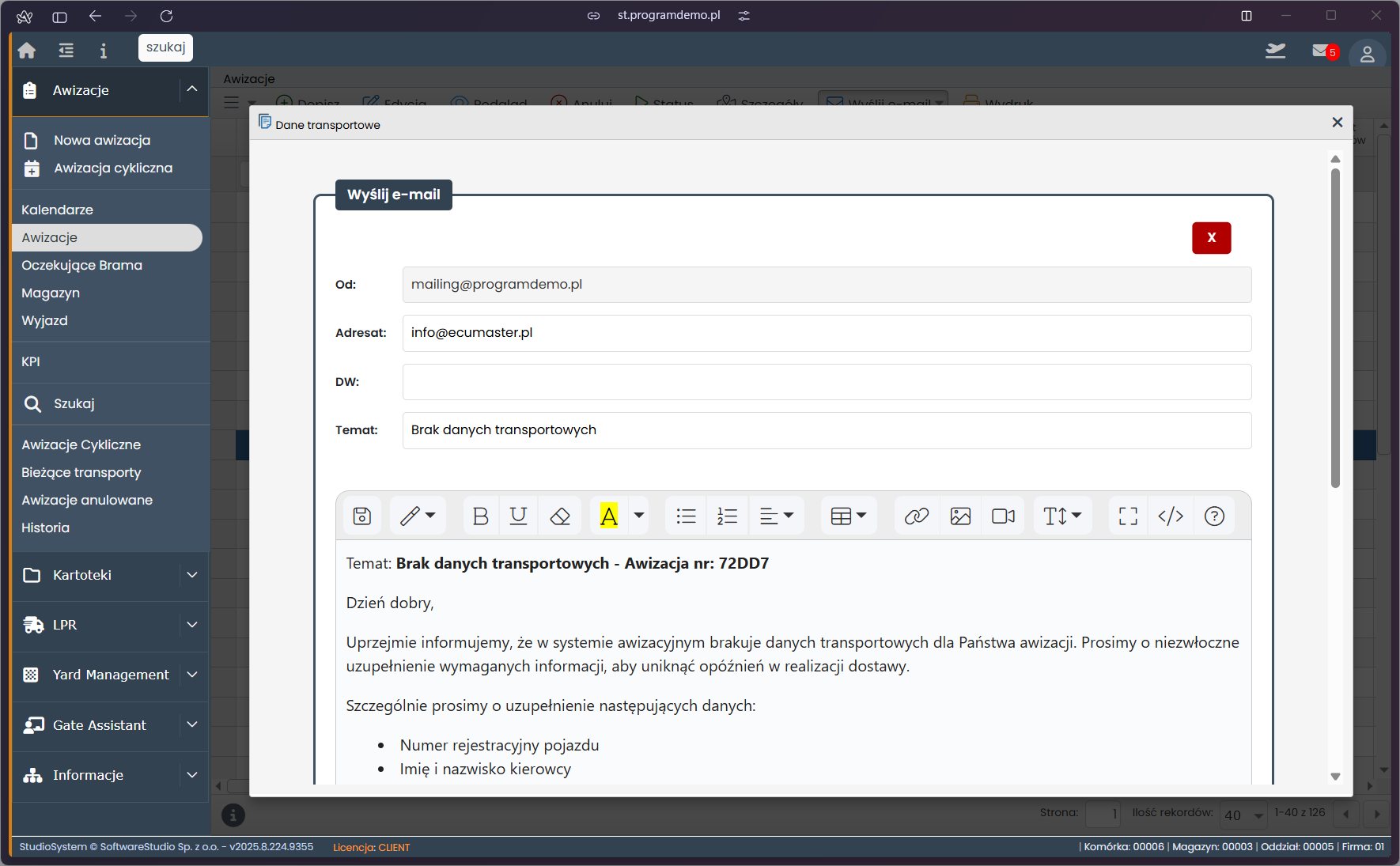This screenshot has width=1400, height=866.
Task: Toggle the unordered bullet list
Action: [x=686, y=516]
